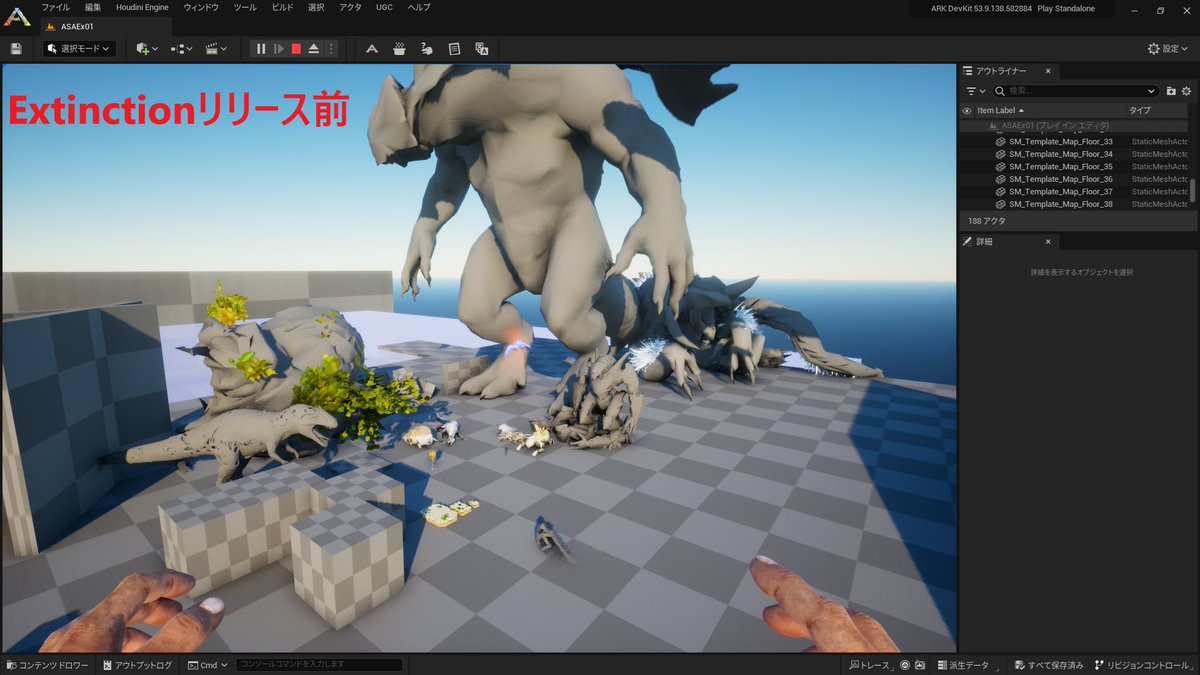Click the Outliner settings gear icon
The height and width of the screenshot is (675, 1200).
click(1187, 90)
